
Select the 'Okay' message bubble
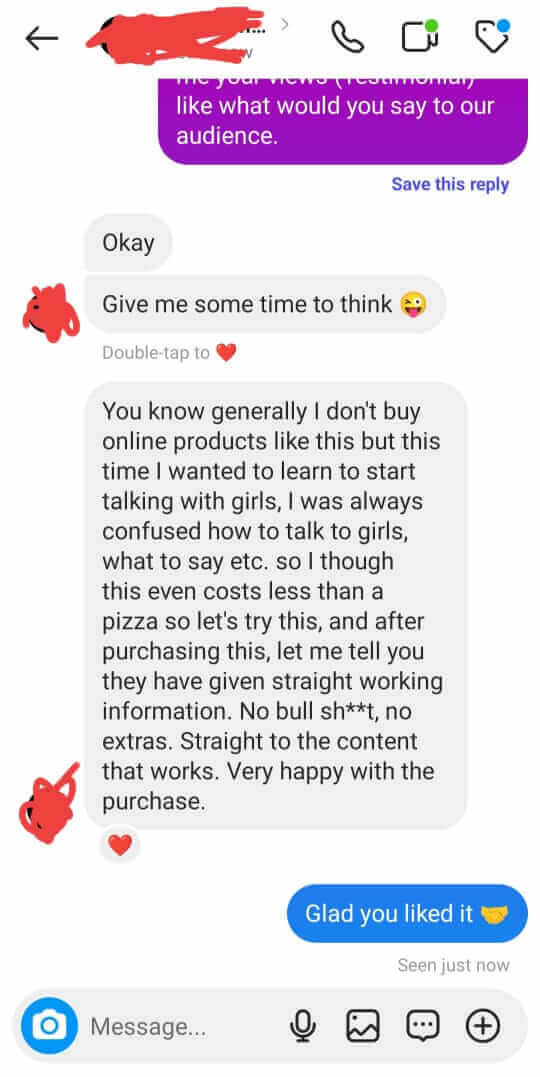[128, 243]
